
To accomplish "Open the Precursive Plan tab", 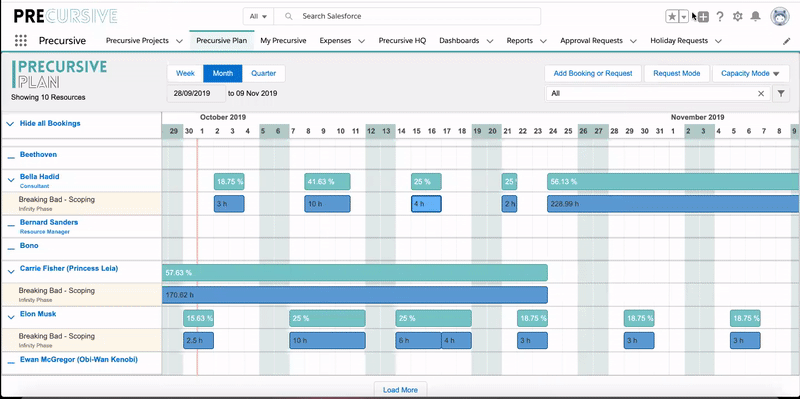I will coord(221,41).
